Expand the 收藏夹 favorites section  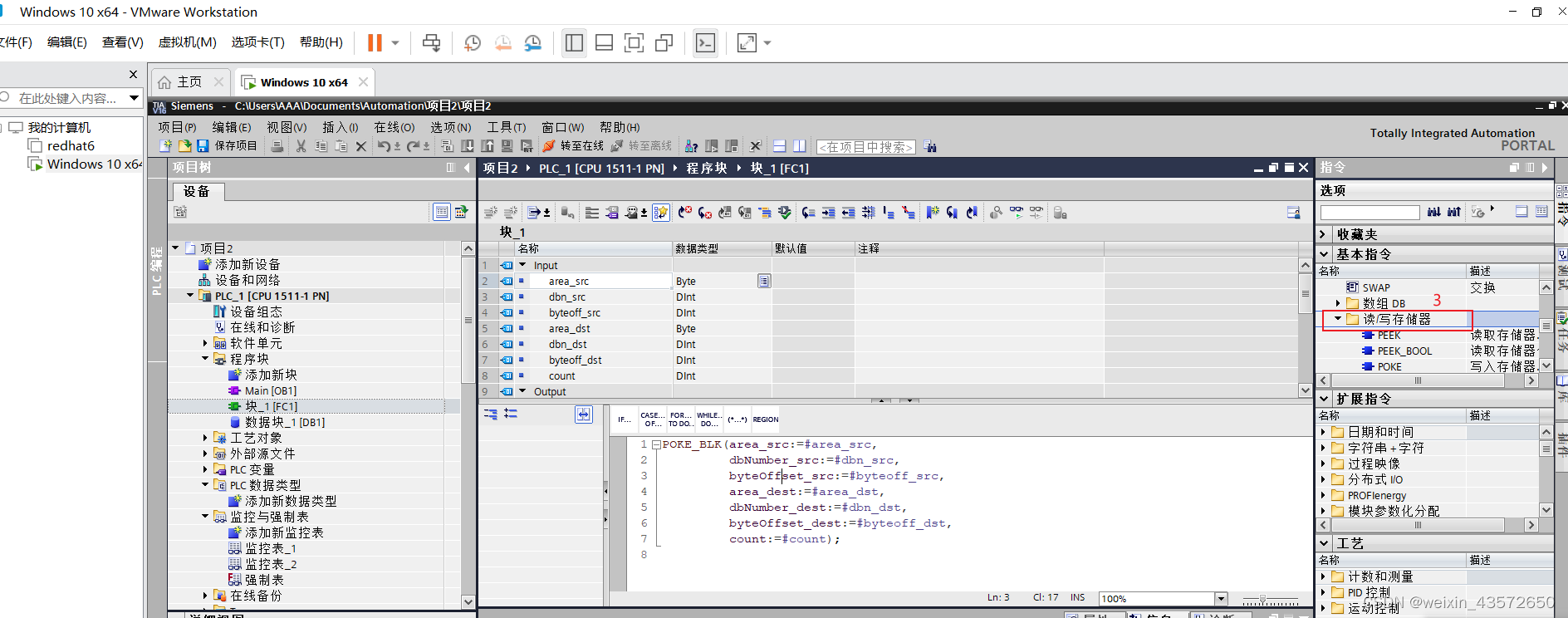click(x=1324, y=234)
